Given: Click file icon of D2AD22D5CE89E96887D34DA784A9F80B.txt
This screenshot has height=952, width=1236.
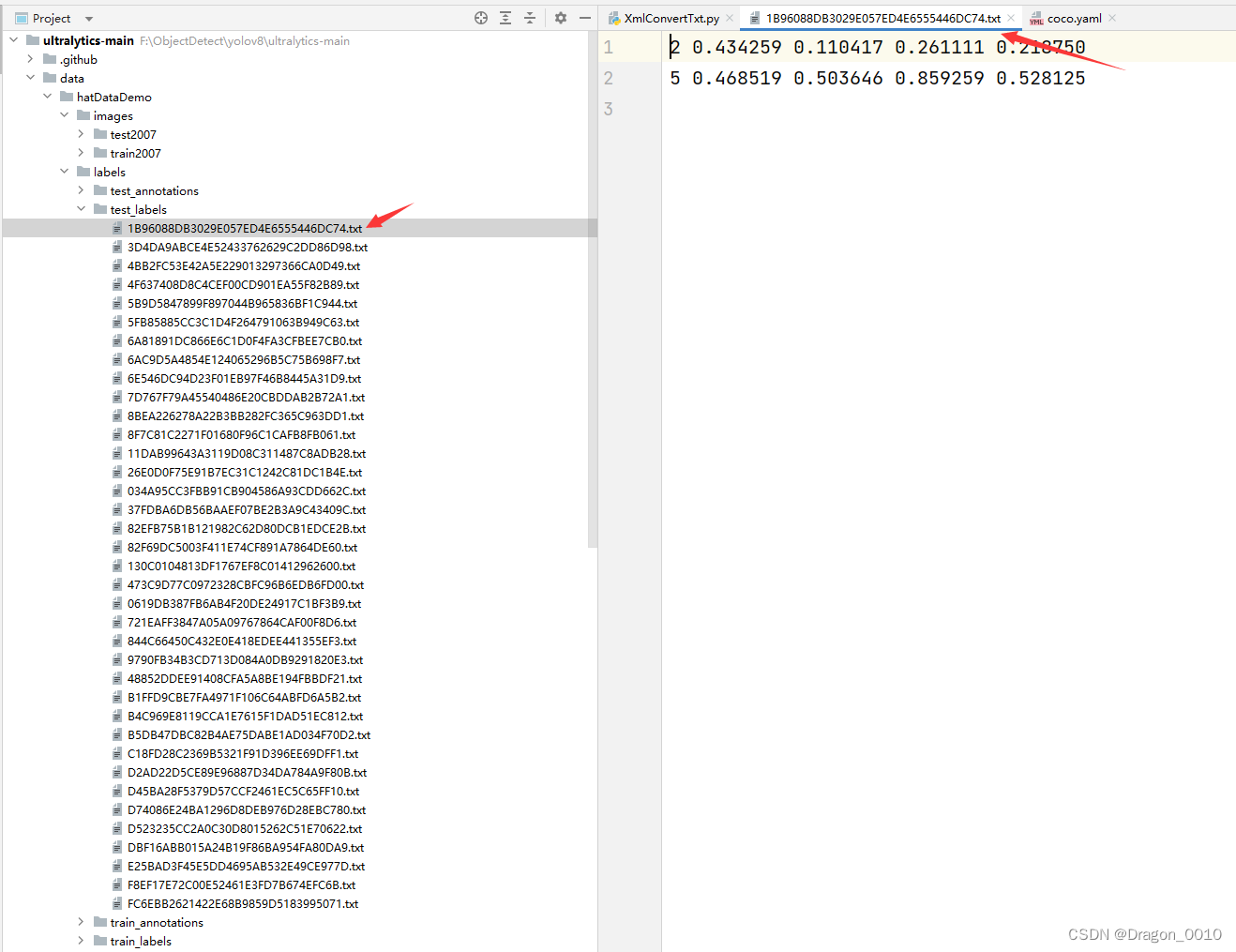Looking at the screenshot, I should pyautogui.click(x=117, y=772).
